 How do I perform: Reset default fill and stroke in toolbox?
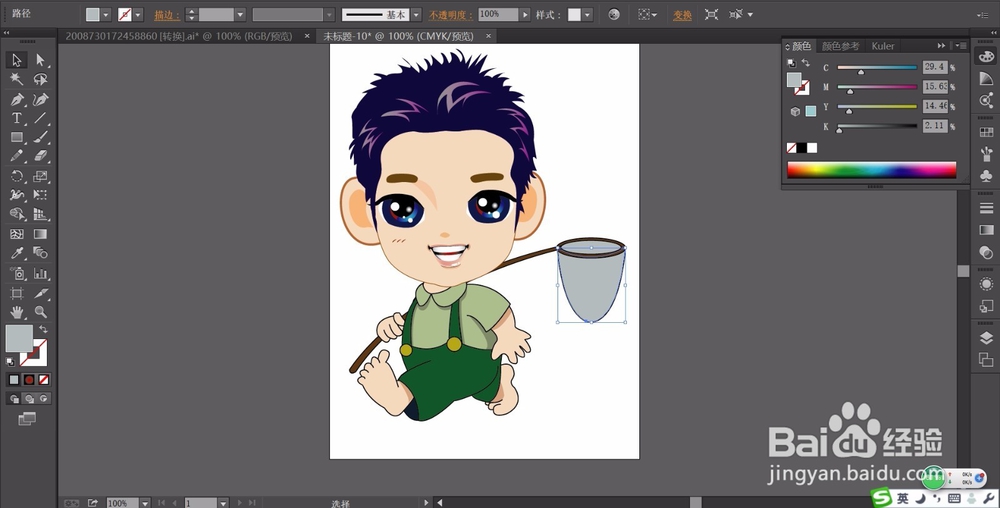pyautogui.click(x=11, y=362)
